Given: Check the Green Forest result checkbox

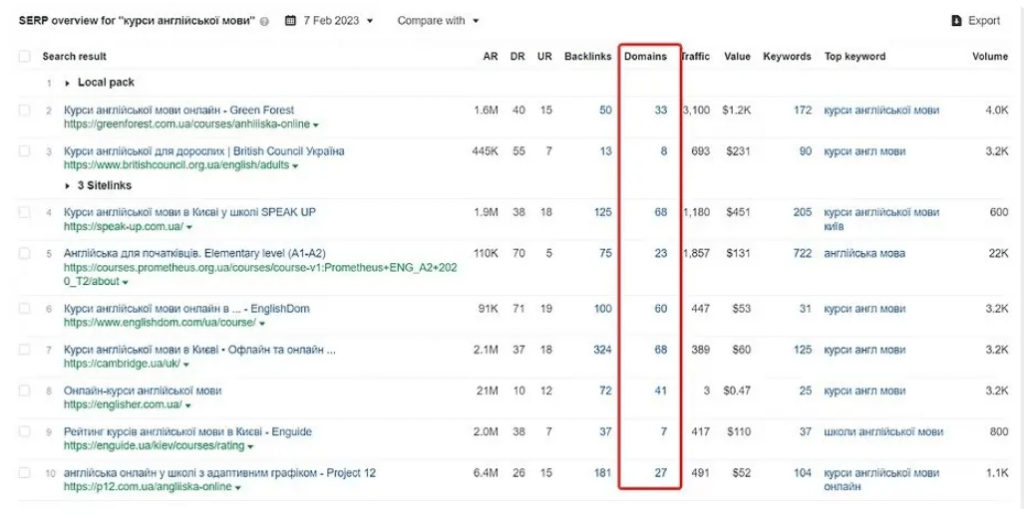Looking at the screenshot, I should tap(25, 110).
